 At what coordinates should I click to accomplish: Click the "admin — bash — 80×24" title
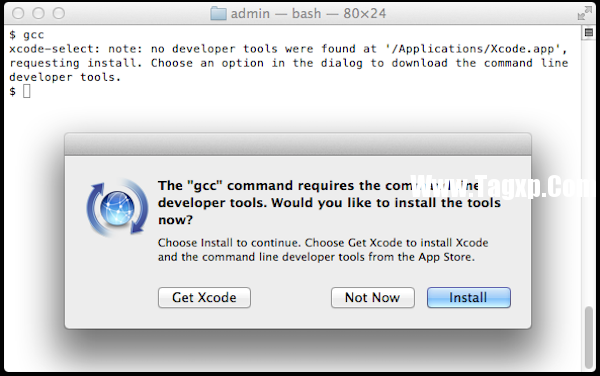308,13
